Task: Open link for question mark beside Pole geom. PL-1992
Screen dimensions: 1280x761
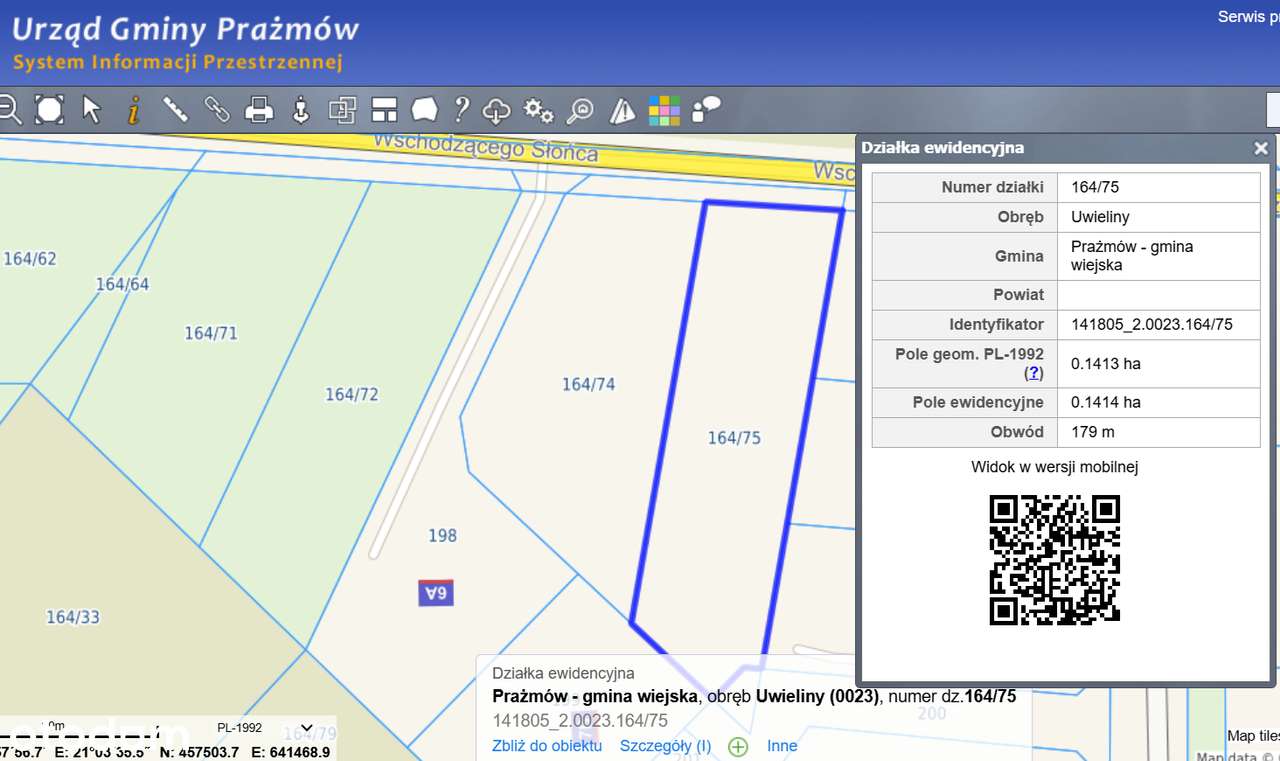Action: 1034,372
